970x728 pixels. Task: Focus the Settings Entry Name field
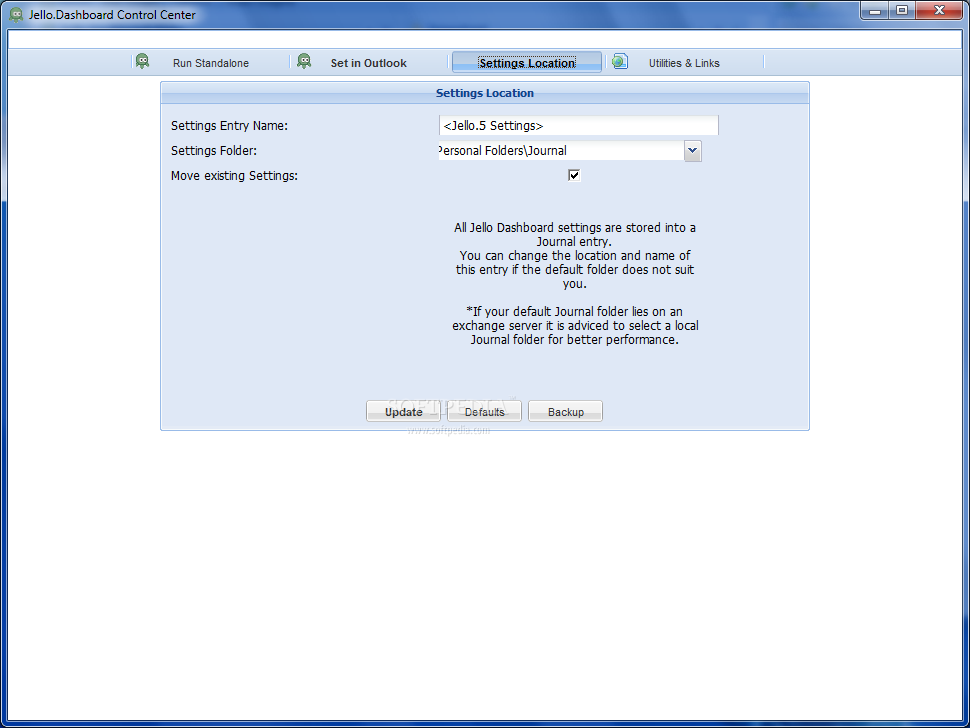[x=578, y=126]
